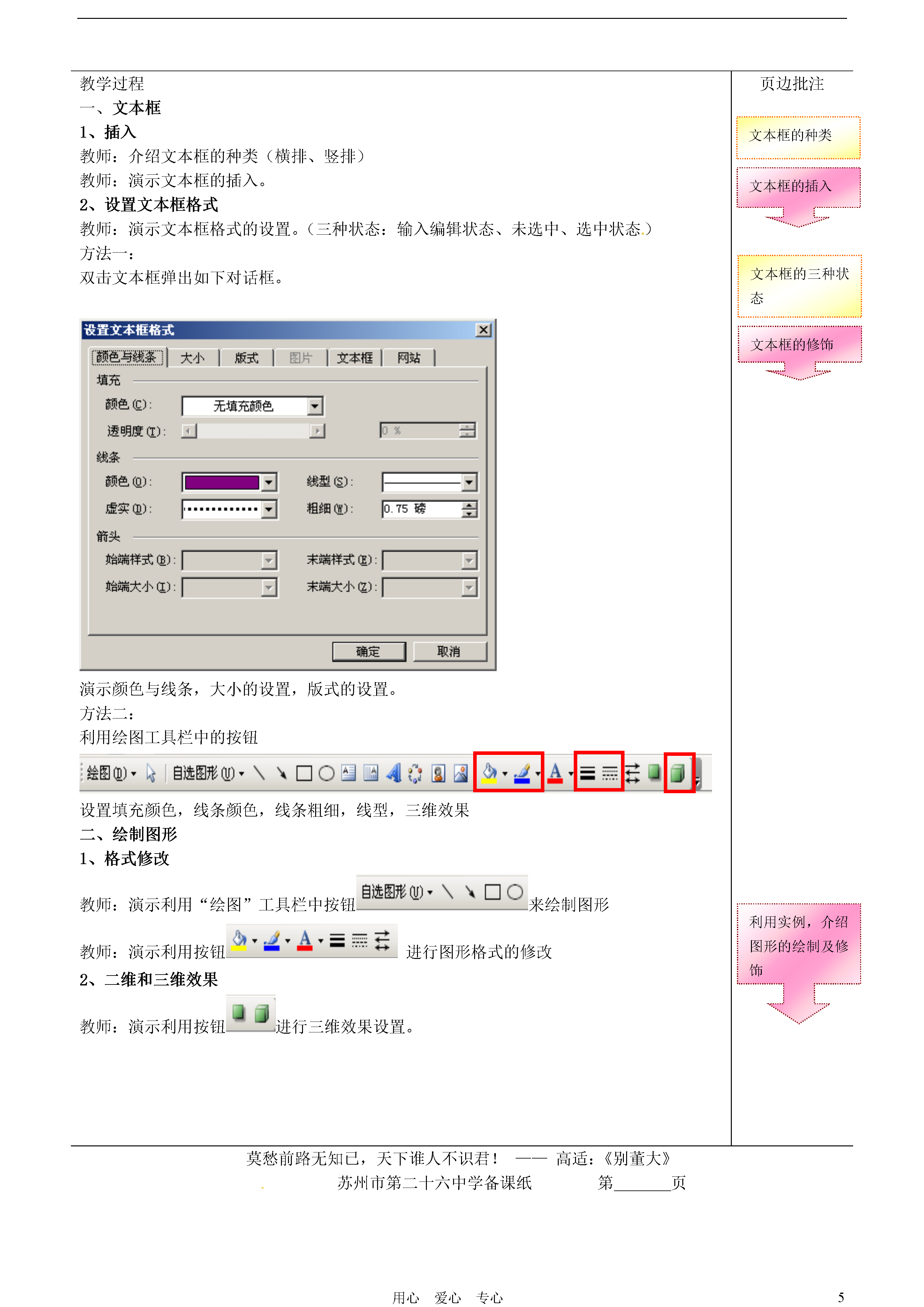Click the Line Color brush beside 进行图形格式的修改
This screenshot has height=1307, width=924.
(x=272, y=941)
